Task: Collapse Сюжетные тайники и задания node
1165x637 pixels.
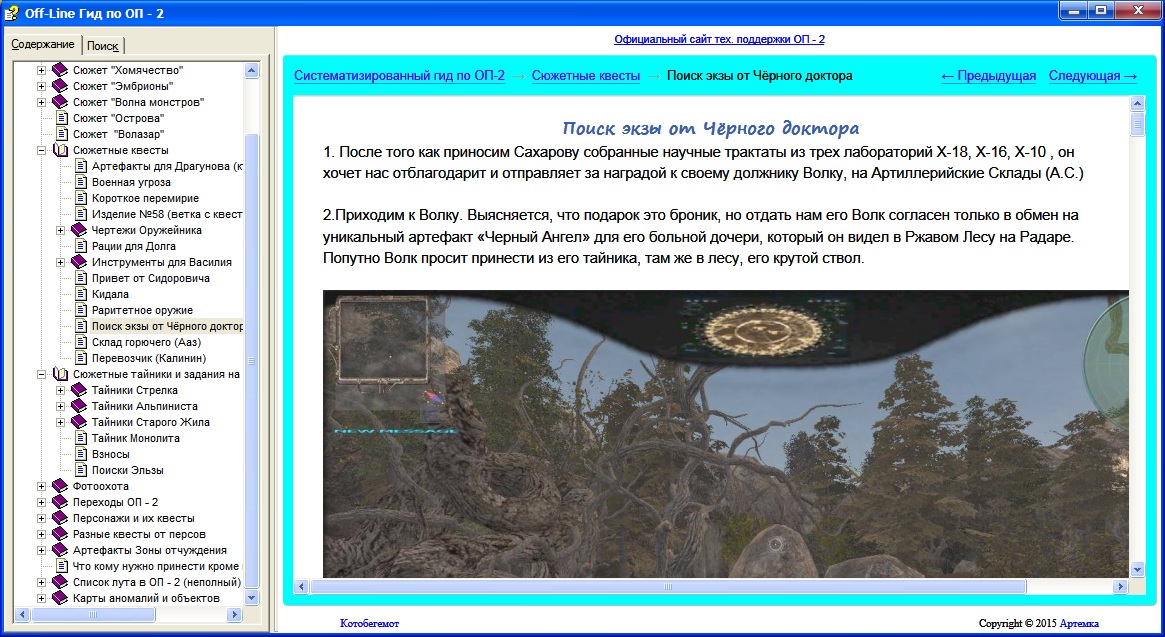Action: coord(42,374)
